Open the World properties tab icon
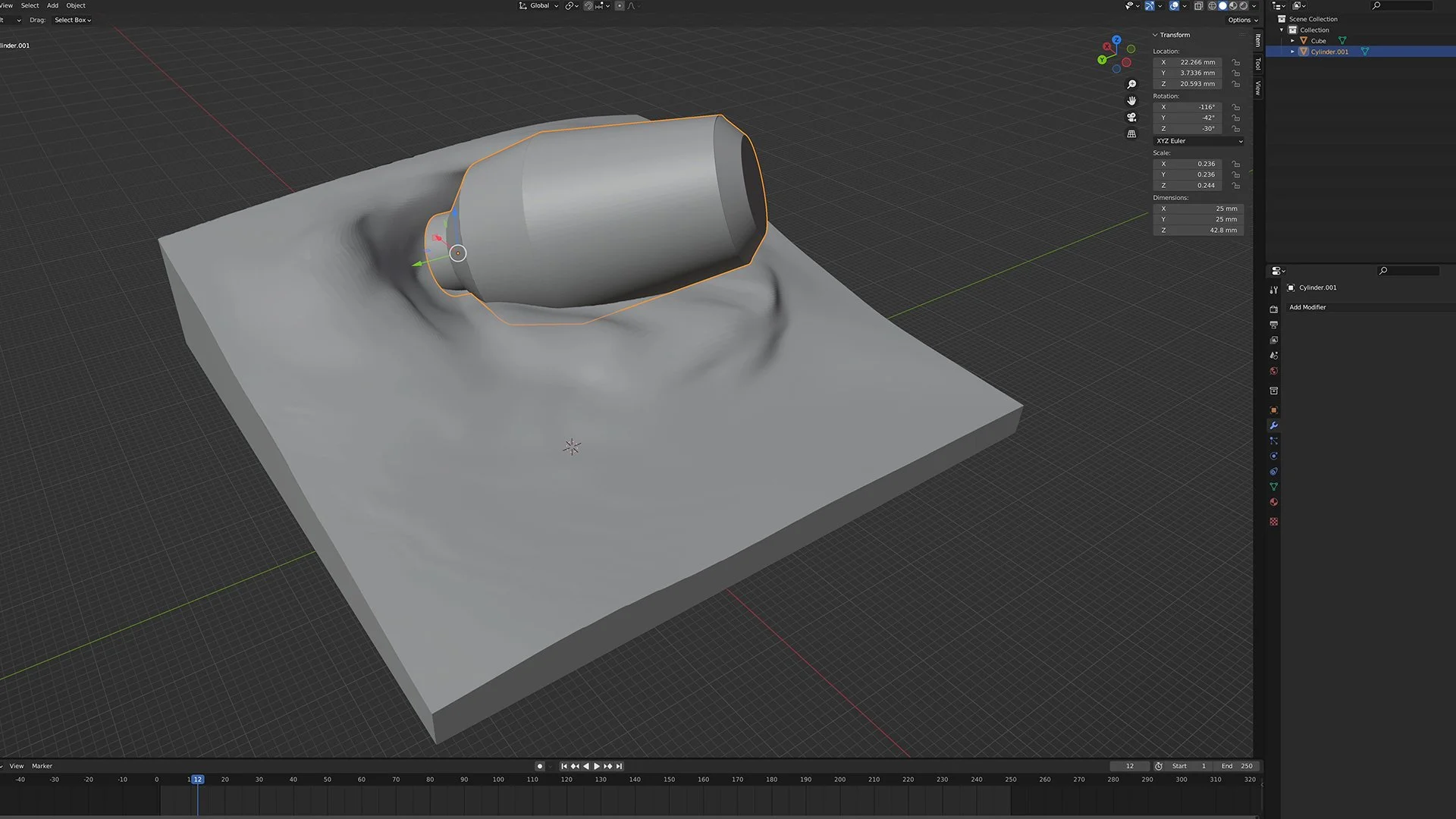The height and width of the screenshot is (819, 1456). coord(1274,372)
